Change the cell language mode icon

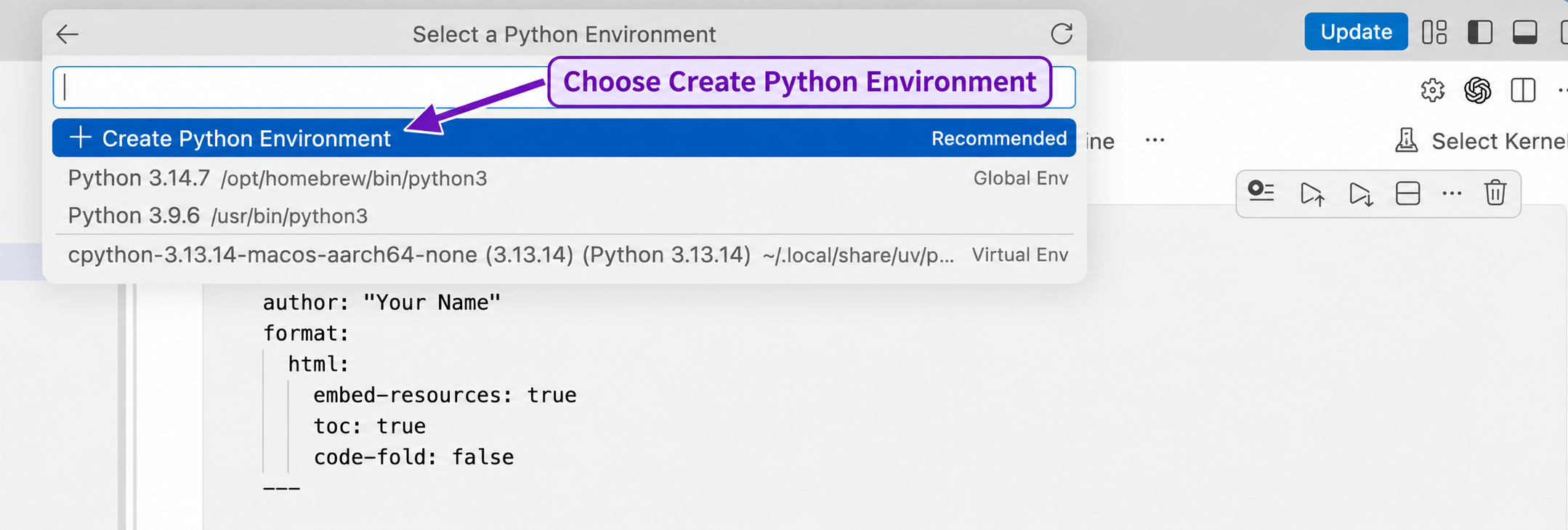pyautogui.click(x=1261, y=192)
